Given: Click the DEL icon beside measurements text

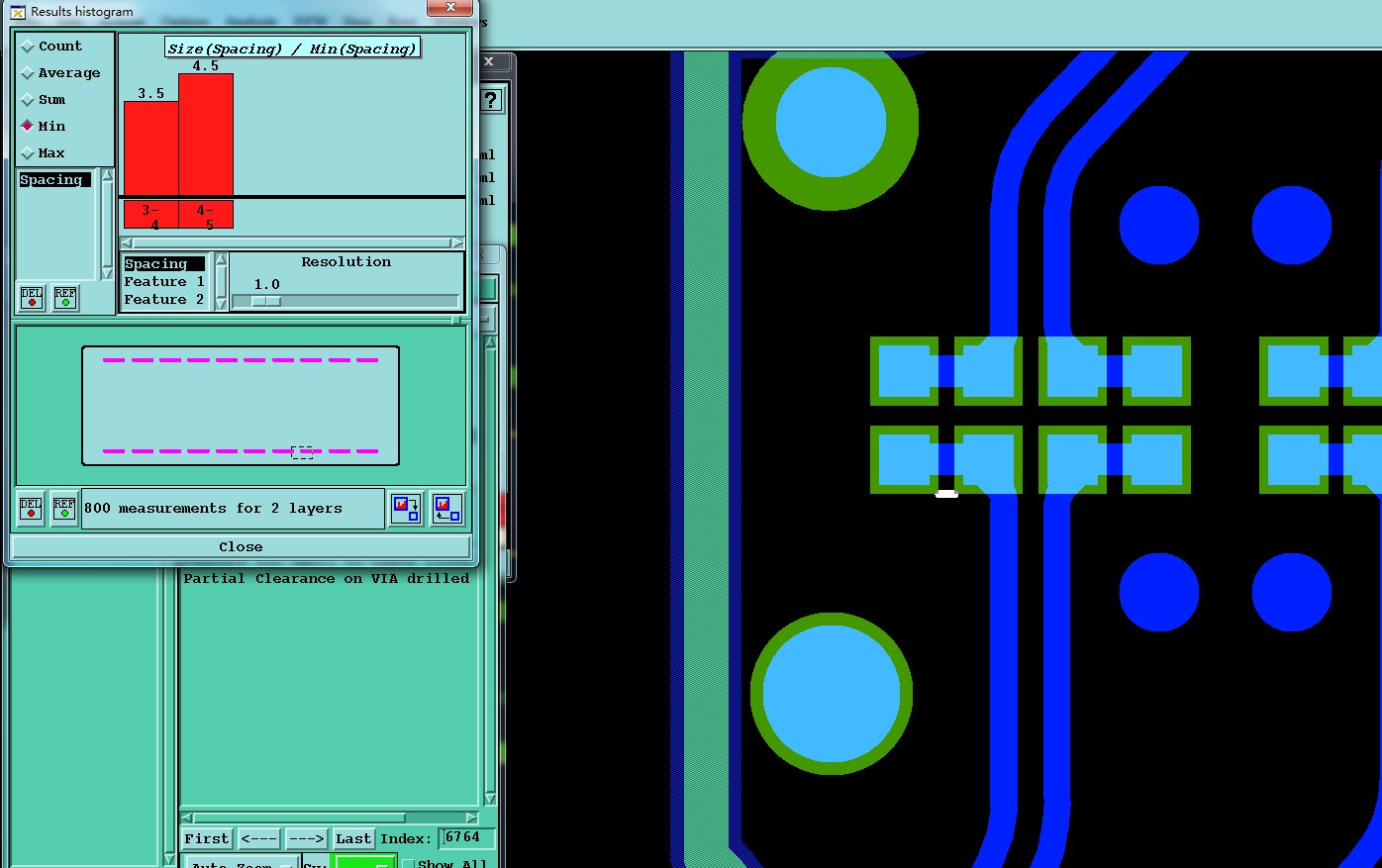Looking at the screenshot, I should 32,509.
